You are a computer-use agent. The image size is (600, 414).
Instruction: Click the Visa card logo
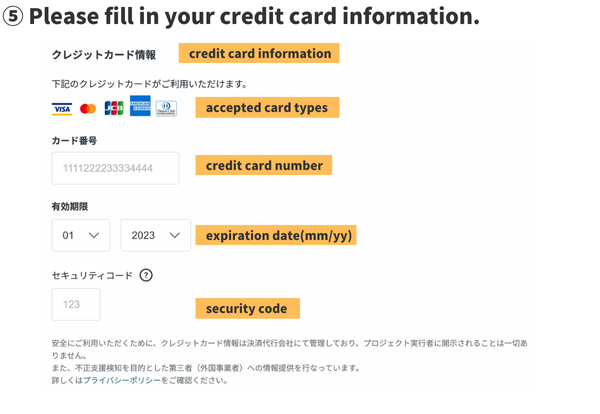(x=62, y=109)
